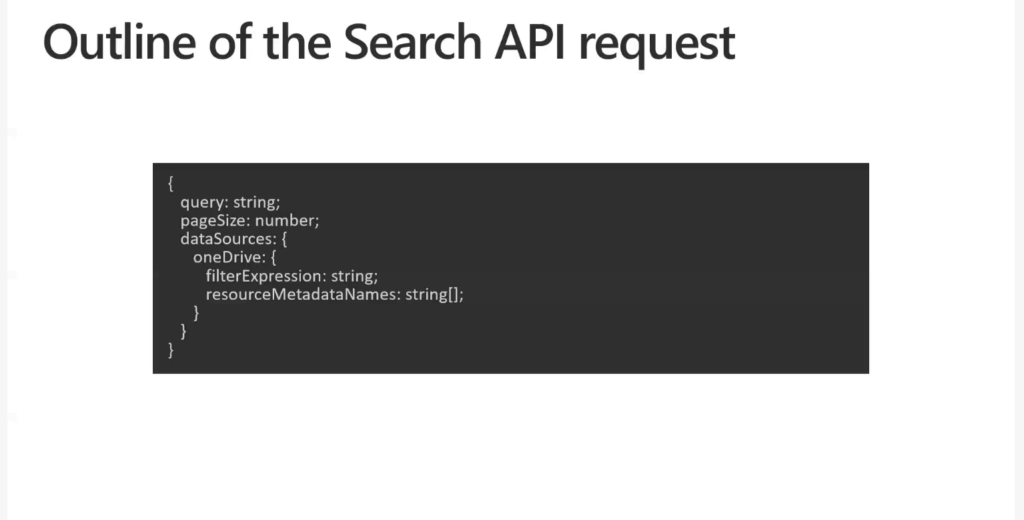Click the closing brace of the dataSources block
This screenshot has width=1024, height=520.
pos(183,331)
